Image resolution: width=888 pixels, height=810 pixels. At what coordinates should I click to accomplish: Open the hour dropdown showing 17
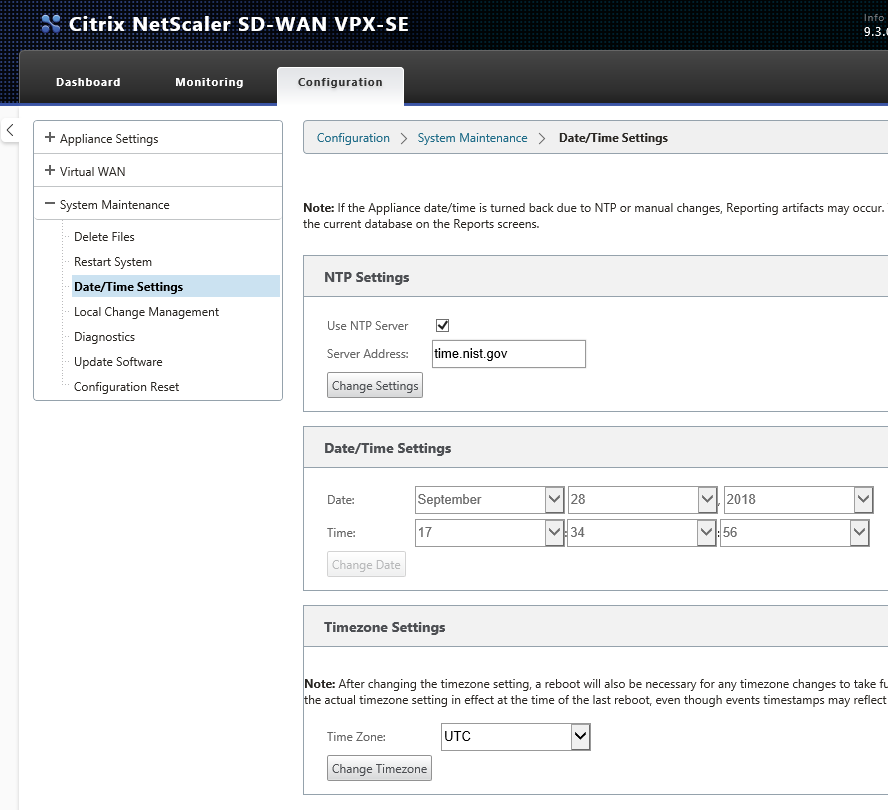click(x=489, y=532)
